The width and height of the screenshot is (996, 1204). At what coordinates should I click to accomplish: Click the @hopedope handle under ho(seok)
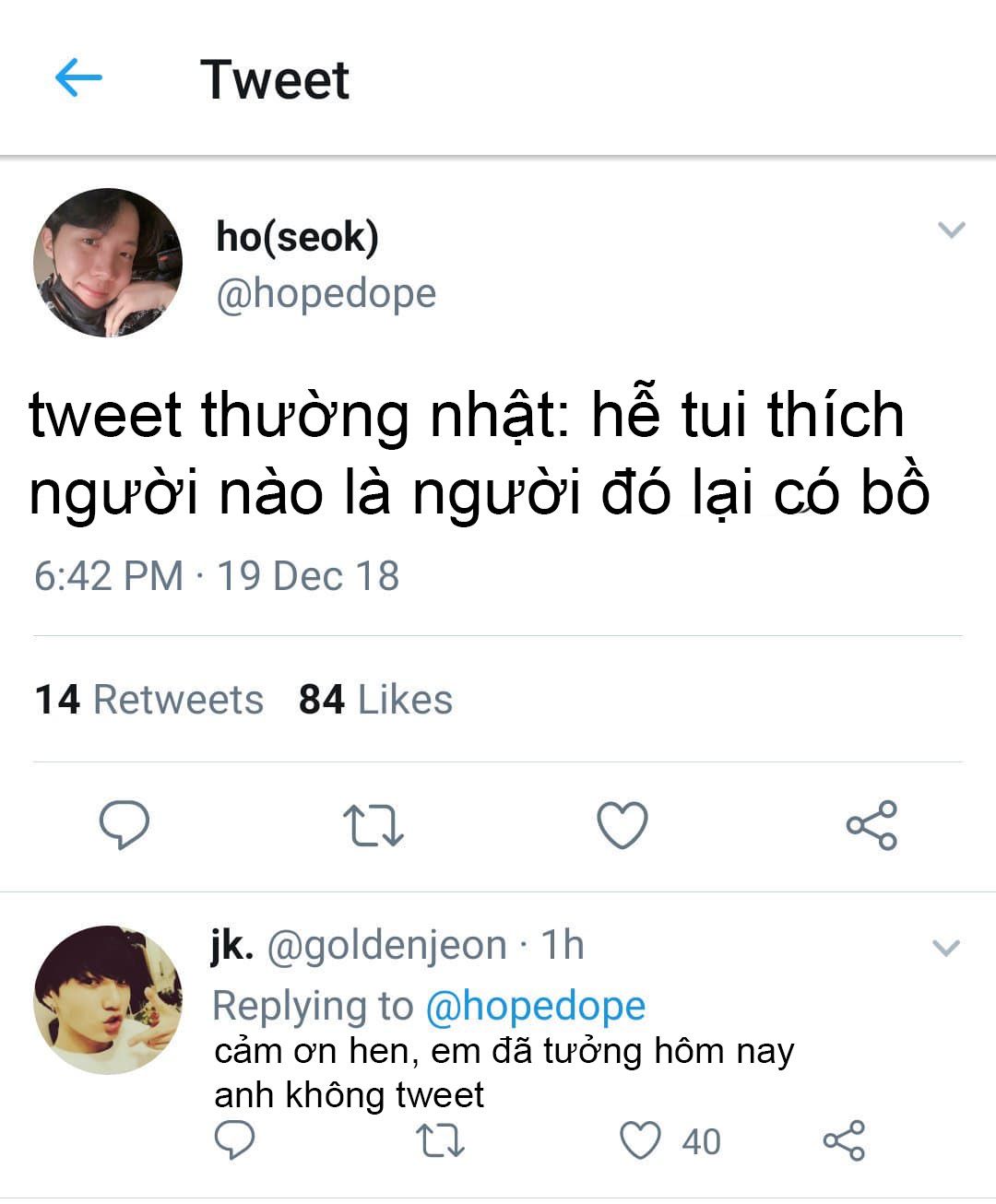326,293
